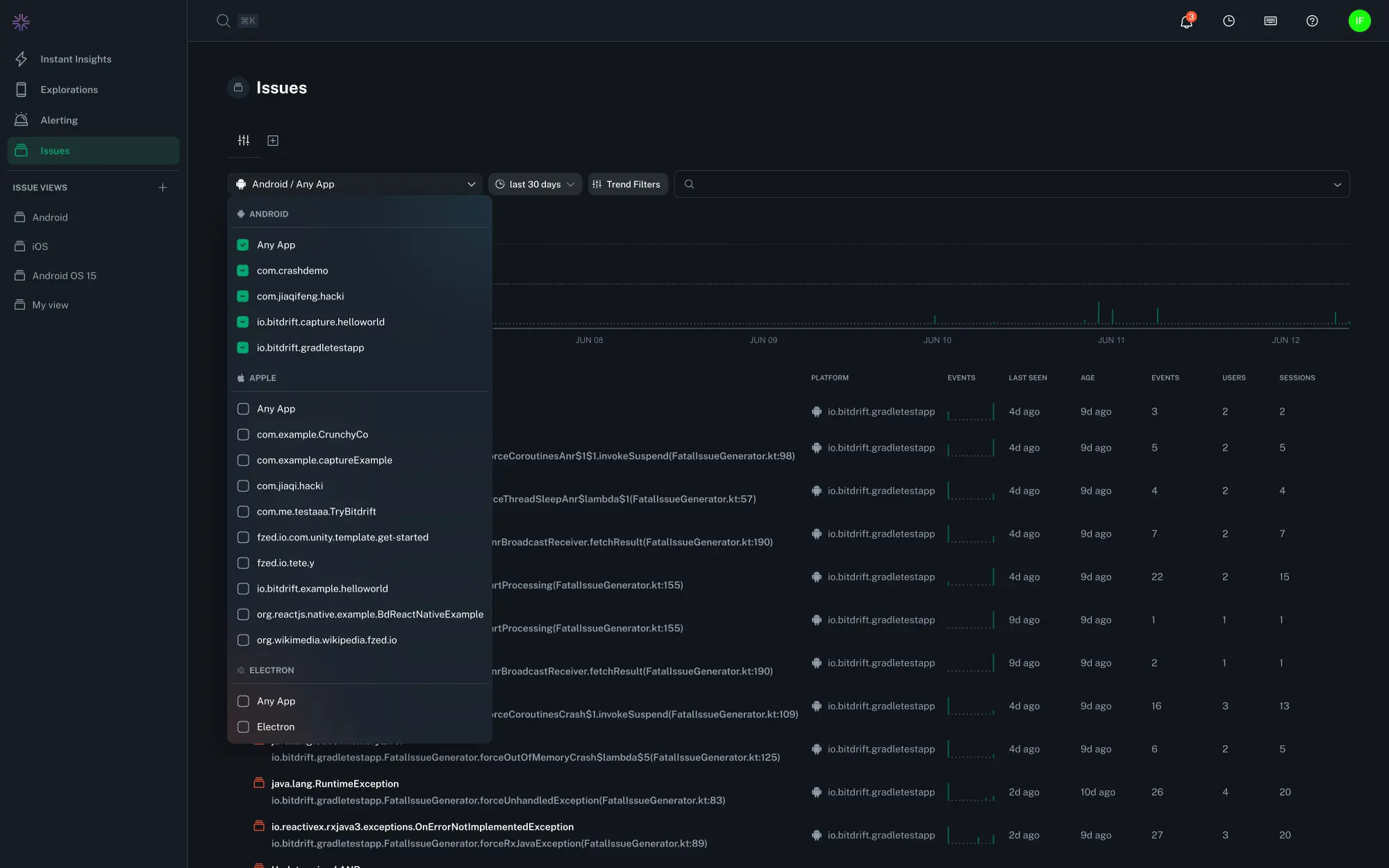Select the filter settings sliders icon above Issues

[x=244, y=140]
